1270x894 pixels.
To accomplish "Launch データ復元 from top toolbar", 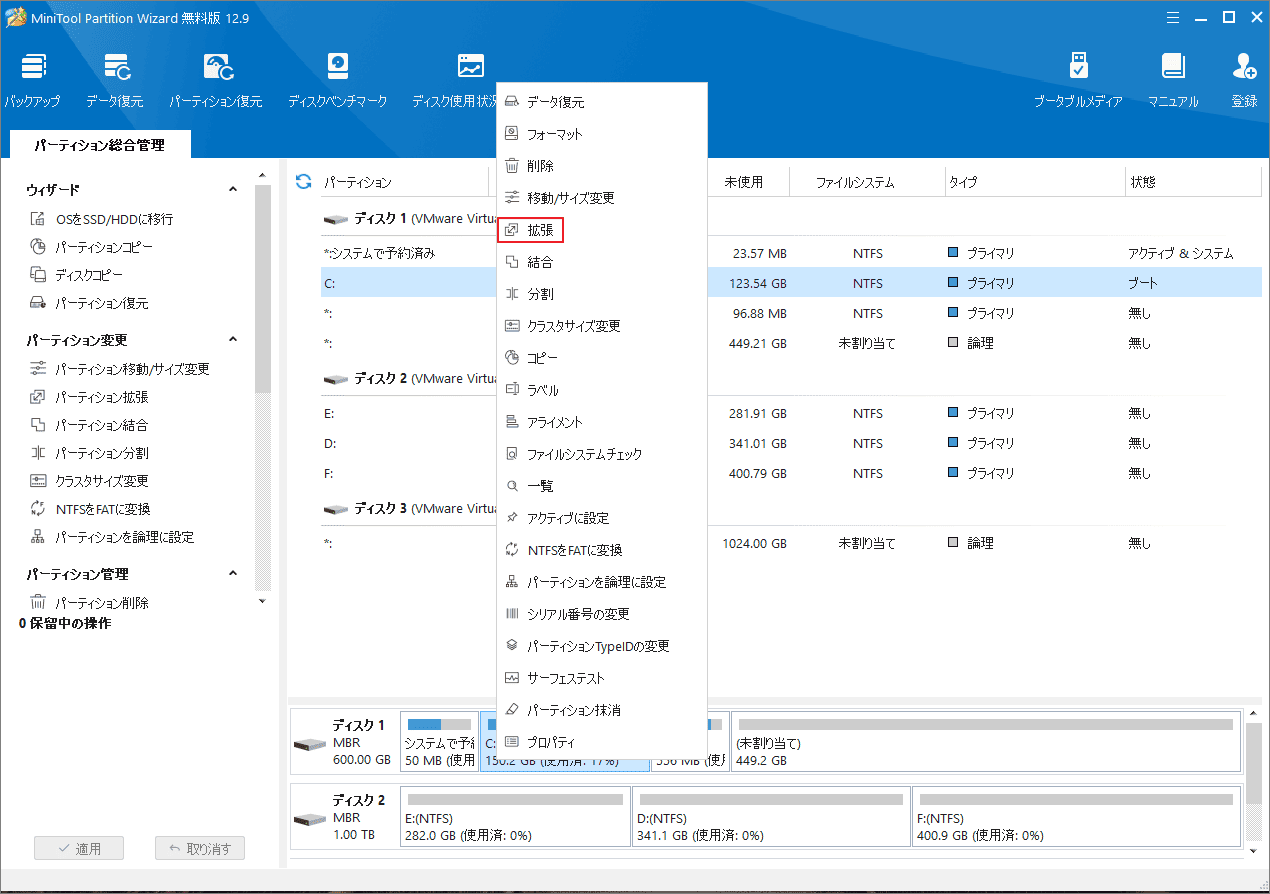I will pos(115,80).
